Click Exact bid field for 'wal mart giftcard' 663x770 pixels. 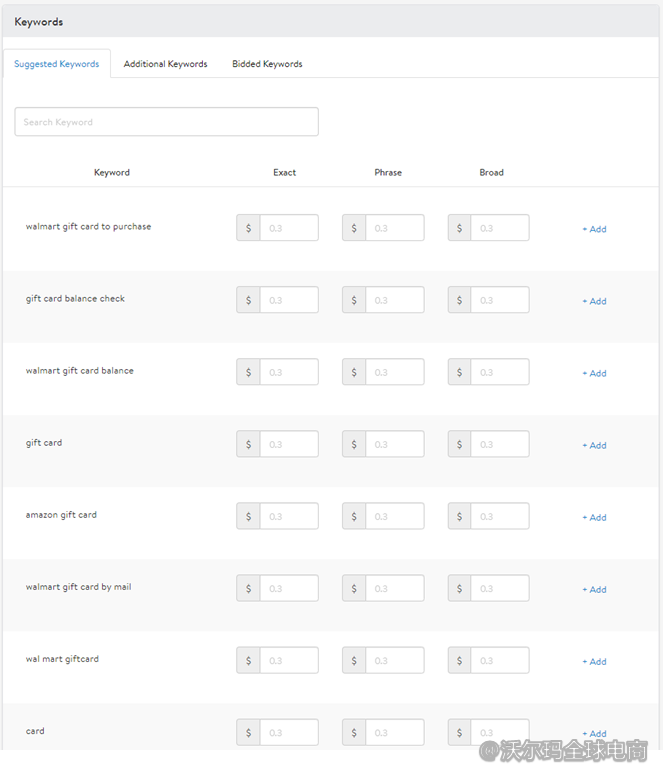tap(288, 660)
